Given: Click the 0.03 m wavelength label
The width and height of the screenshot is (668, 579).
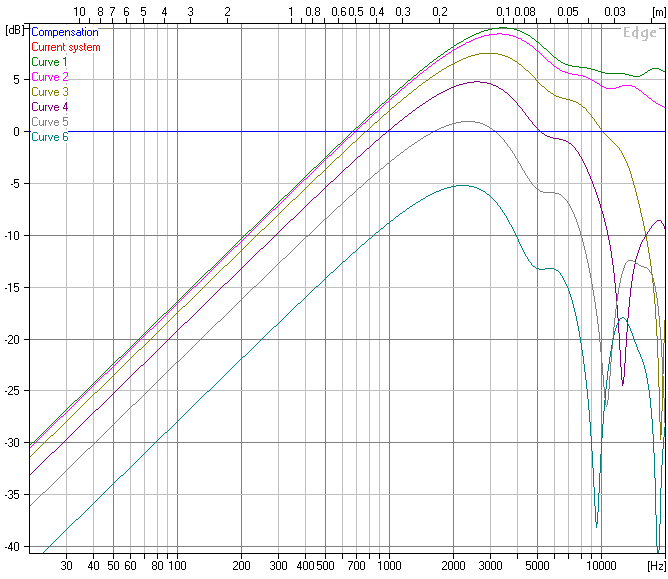Looking at the screenshot, I should pos(615,12).
